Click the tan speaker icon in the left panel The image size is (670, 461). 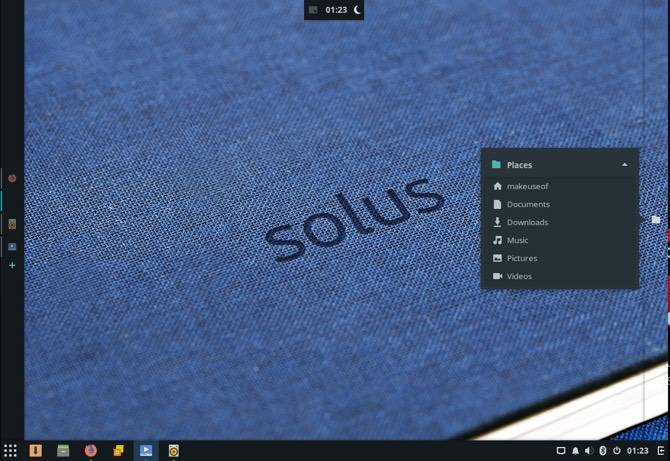coord(12,224)
